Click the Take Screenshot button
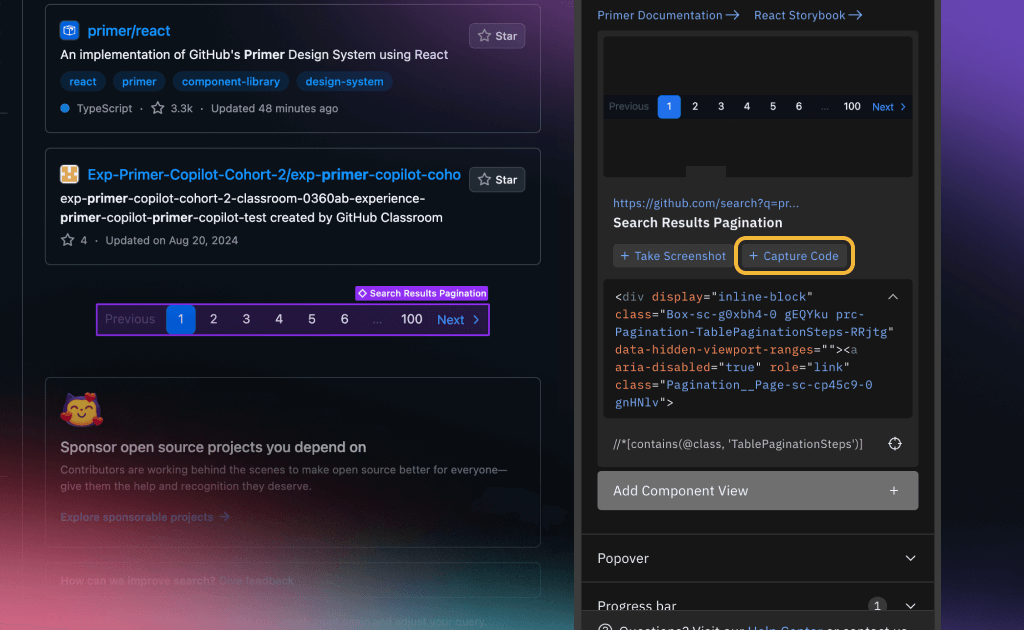Screen dimensions: 1024x630 click(x=673, y=256)
